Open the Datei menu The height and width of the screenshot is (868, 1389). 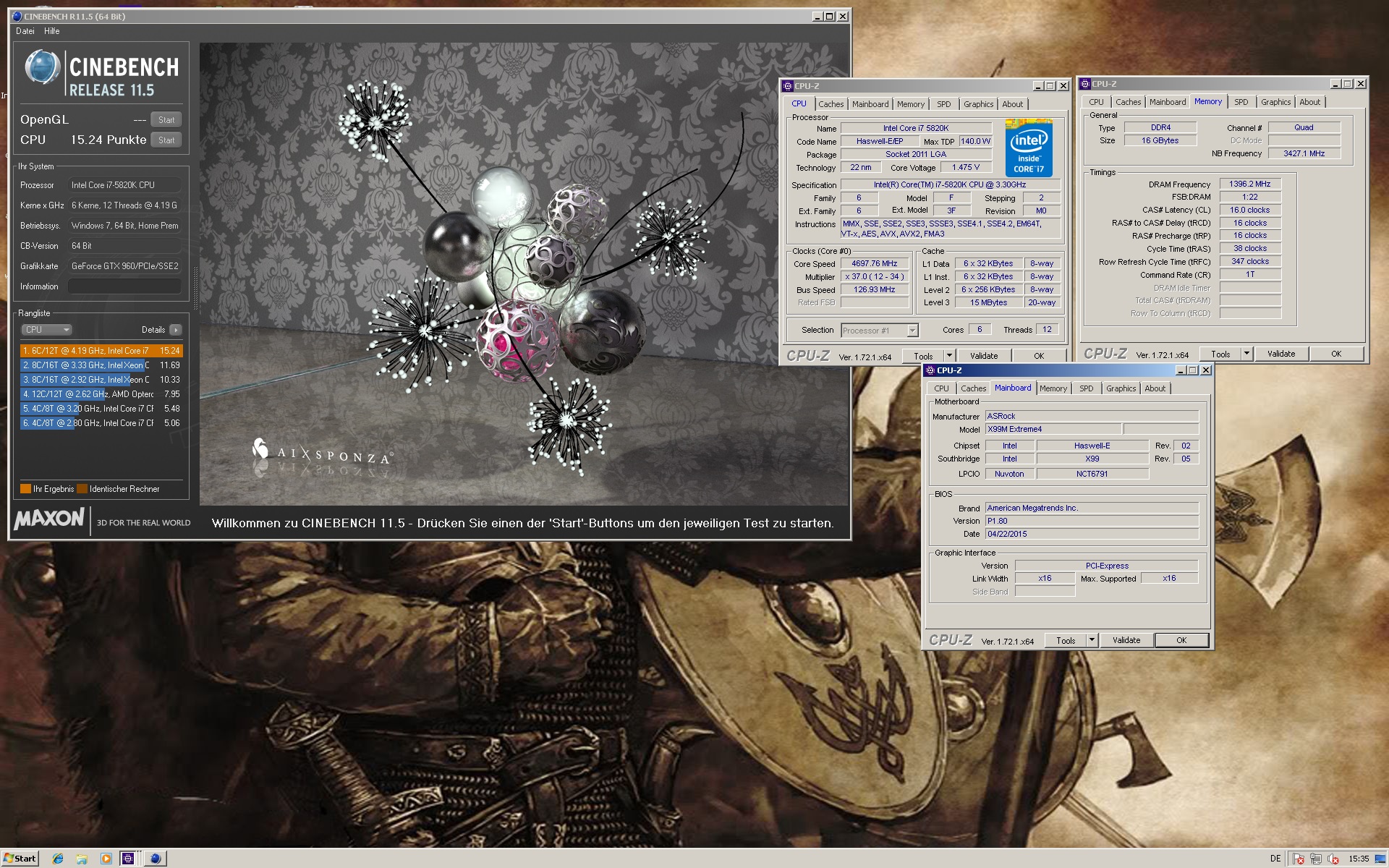point(25,31)
